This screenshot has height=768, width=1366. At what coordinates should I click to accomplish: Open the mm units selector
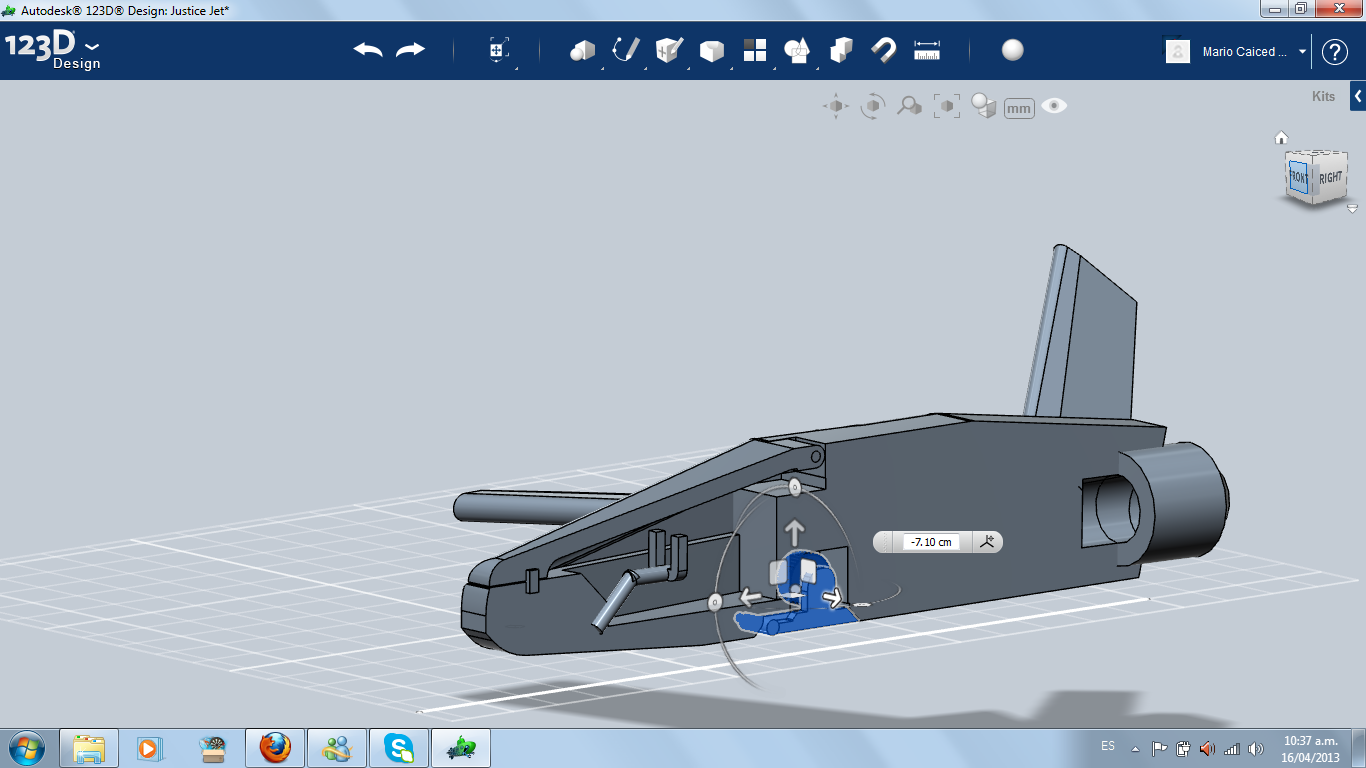point(1019,108)
